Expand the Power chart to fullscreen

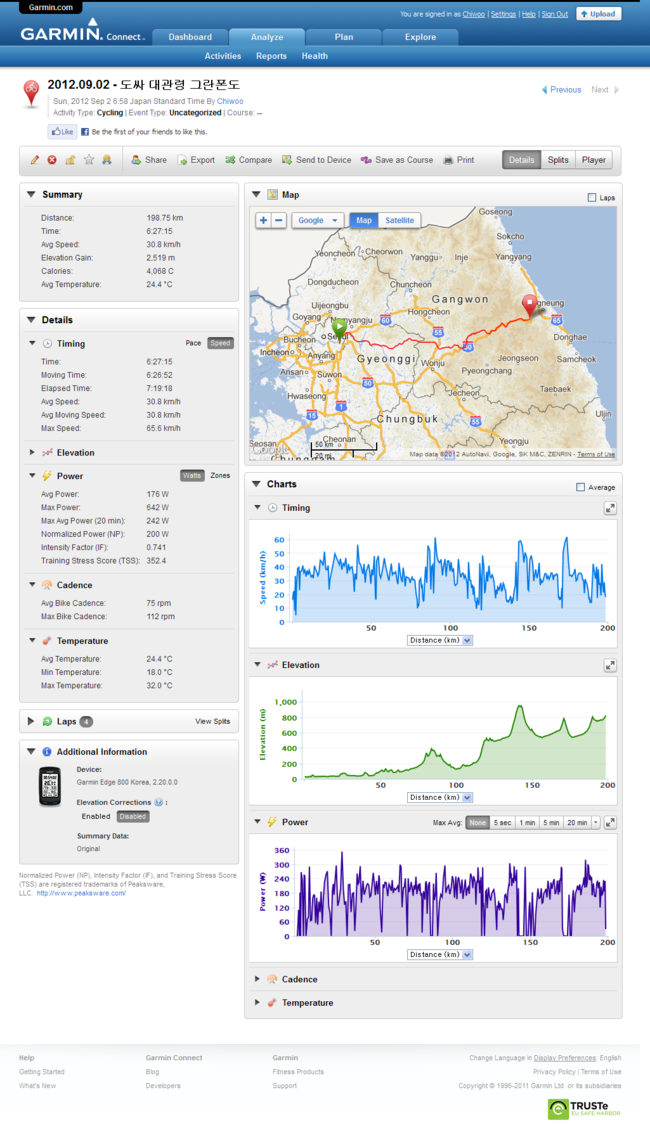point(610,823)
